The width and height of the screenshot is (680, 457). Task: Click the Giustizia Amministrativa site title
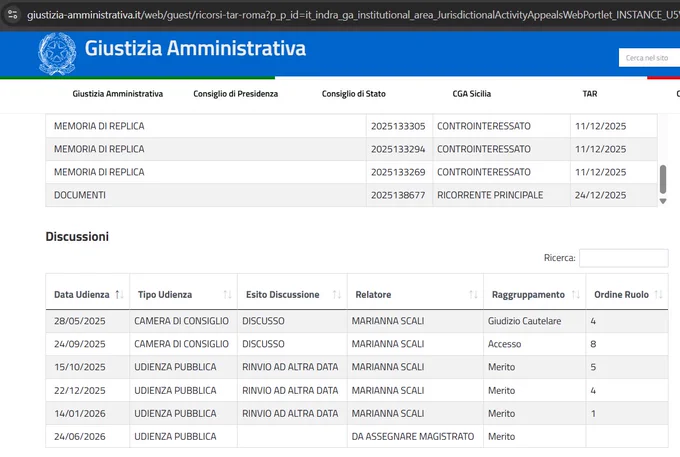click(195, 48)
